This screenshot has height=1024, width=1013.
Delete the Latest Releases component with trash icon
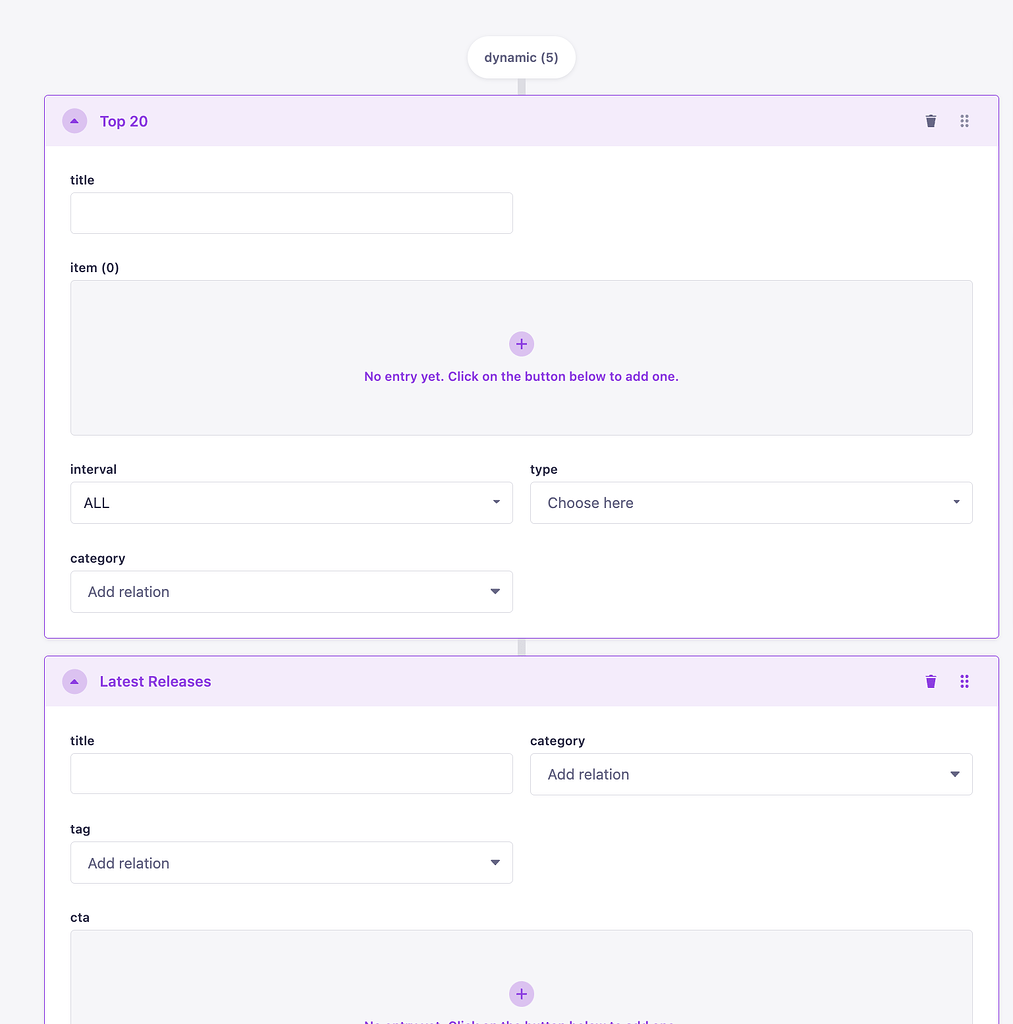(x=930, y=681)
